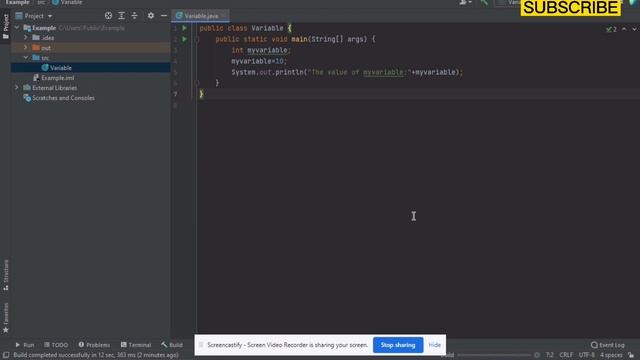640x360 pixels.
Task: Click CRLF line separator in status bar
Action: click(566, 355)
